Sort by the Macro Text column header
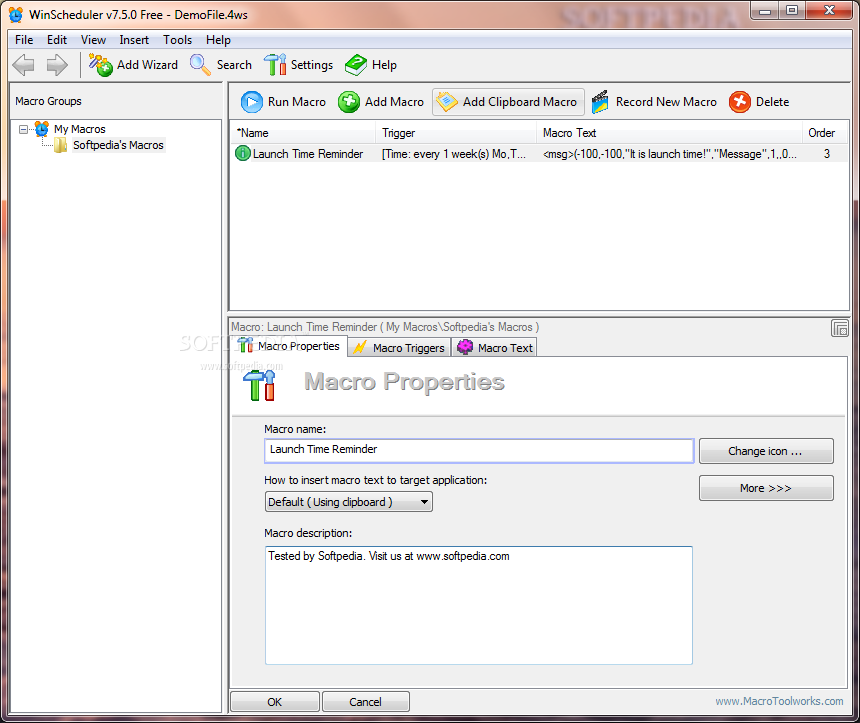 pyautogui.click(x=669, y=133)
